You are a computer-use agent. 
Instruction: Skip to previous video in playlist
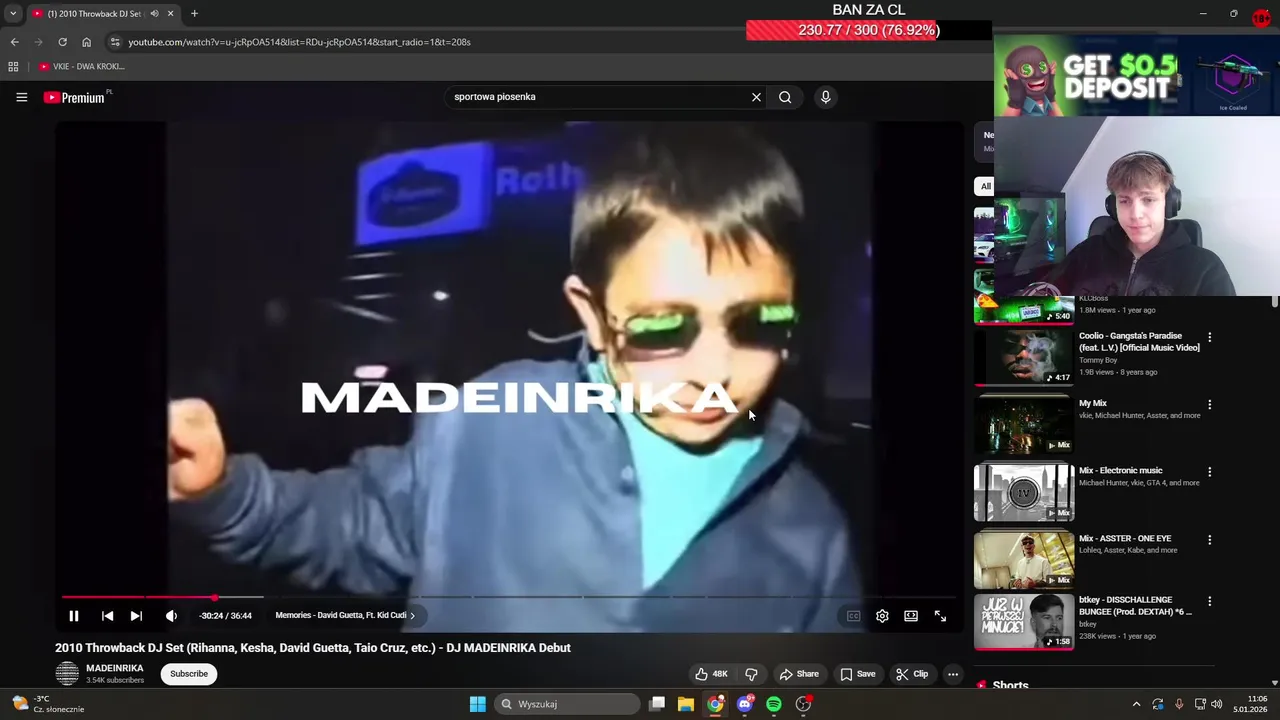107,616
